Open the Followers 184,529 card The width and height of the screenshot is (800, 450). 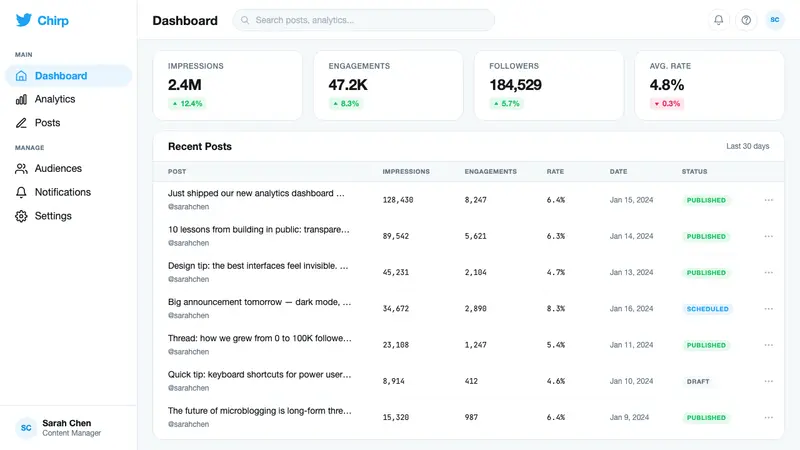click(549, 86)
